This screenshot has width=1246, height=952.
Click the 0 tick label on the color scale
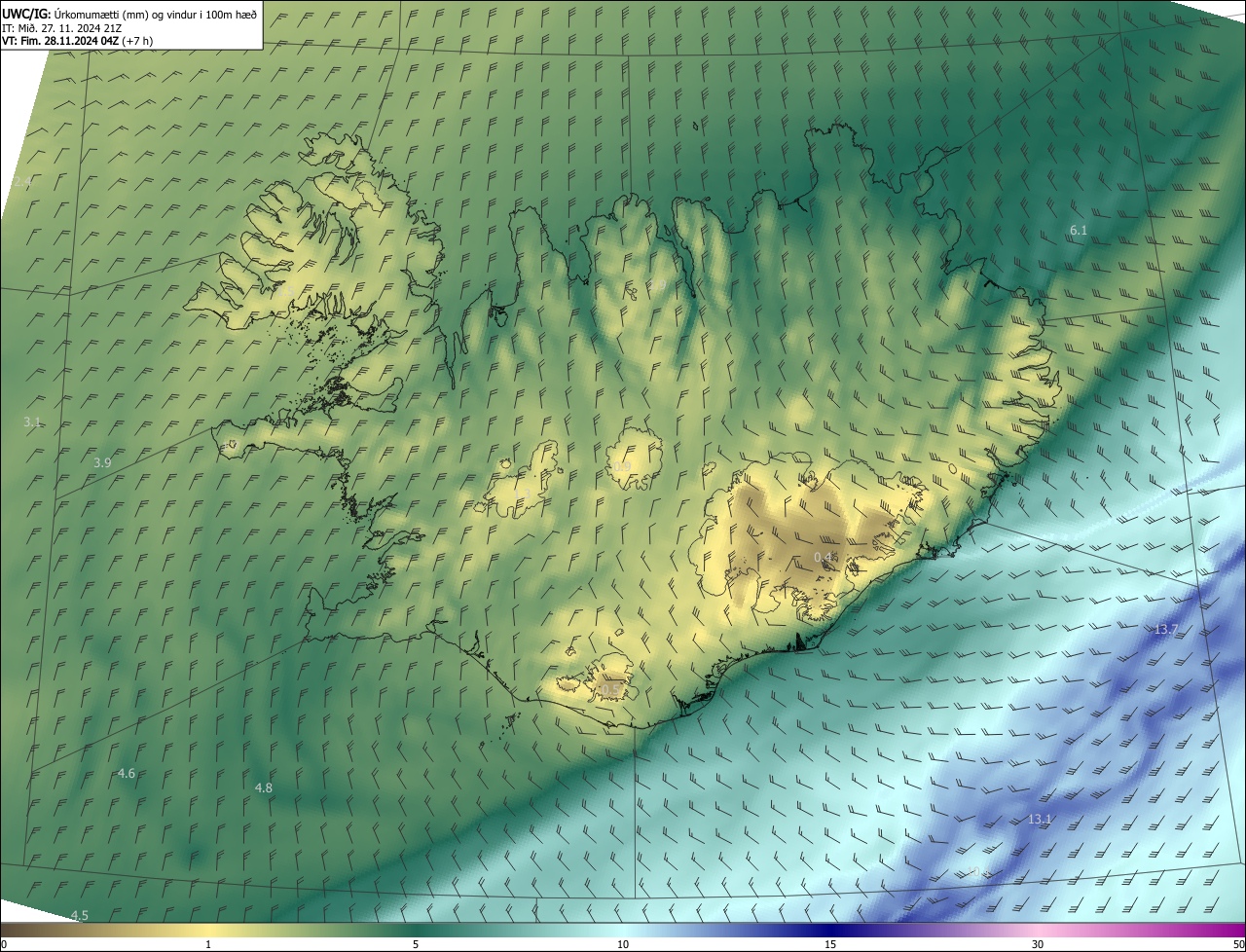[3, 944]
